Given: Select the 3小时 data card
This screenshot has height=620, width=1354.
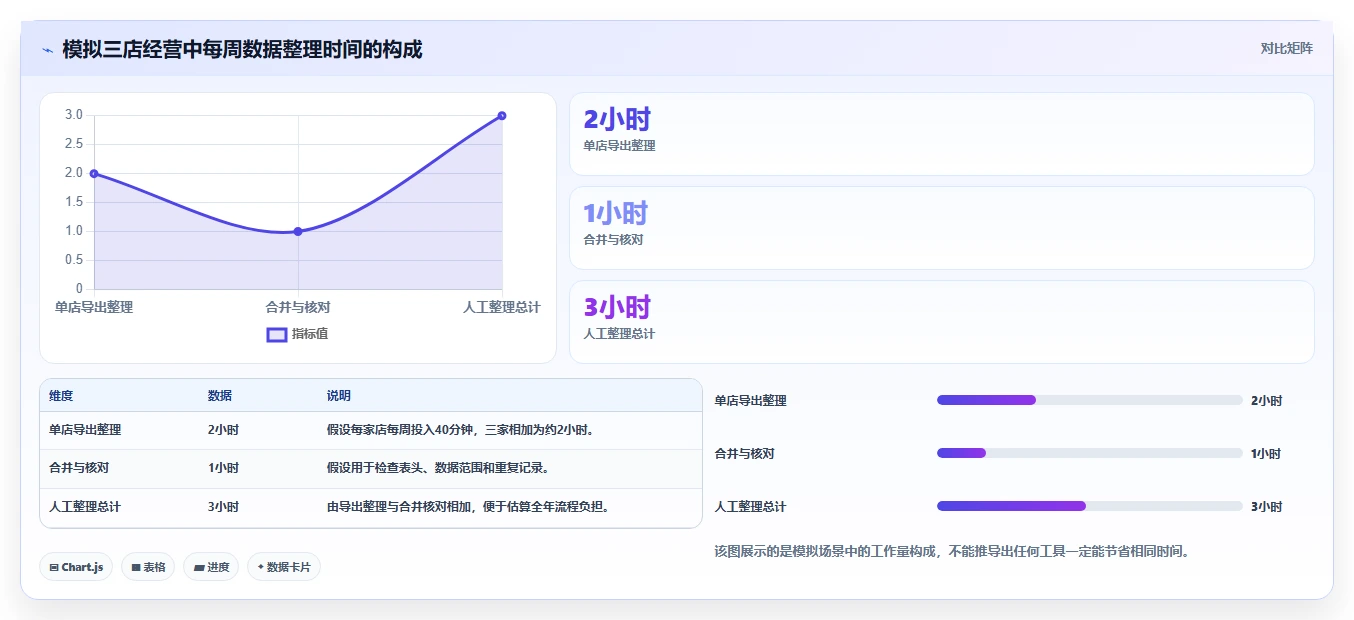Looking at the screenshot, I should (941, 322).
